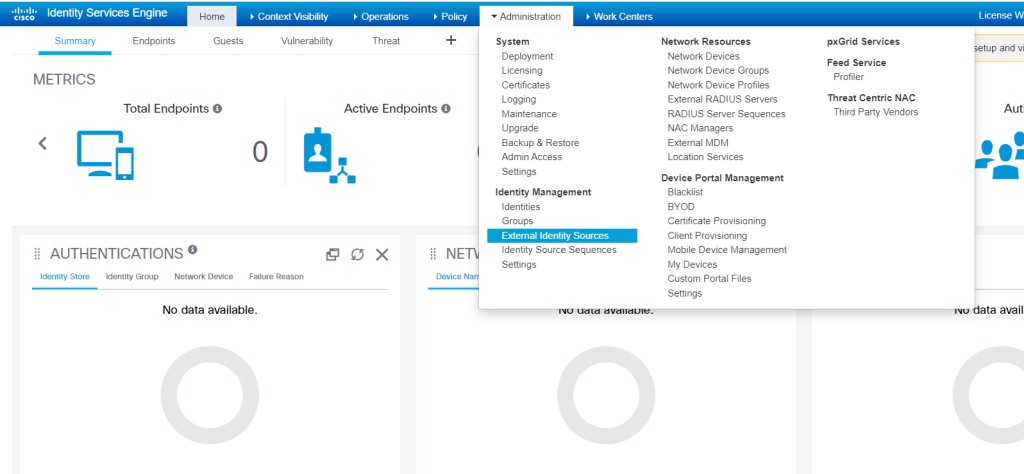The image size is (1024, 474).
Task: Open BYOD portal entry
Action: (x=681, y=206)
